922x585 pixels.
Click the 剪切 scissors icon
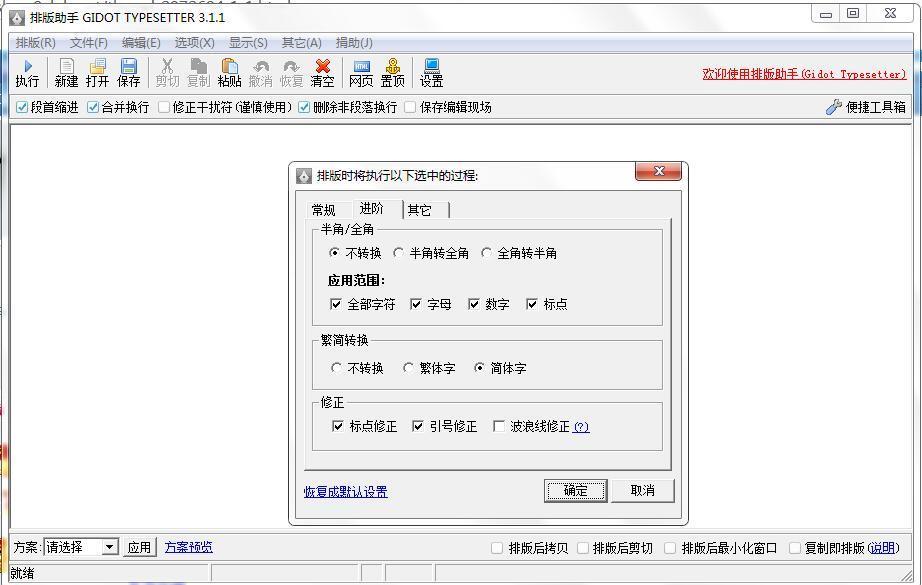[168, 73]
